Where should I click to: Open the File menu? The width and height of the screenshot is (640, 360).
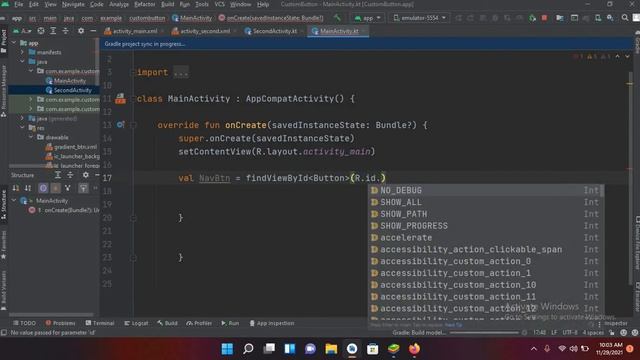[18, 4]
